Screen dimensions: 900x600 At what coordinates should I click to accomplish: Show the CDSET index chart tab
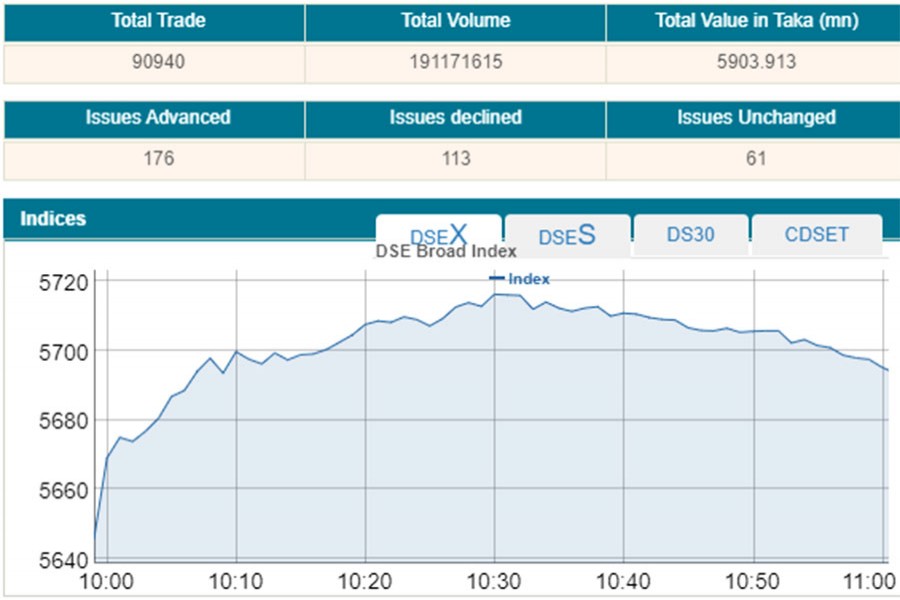[816, 235]
